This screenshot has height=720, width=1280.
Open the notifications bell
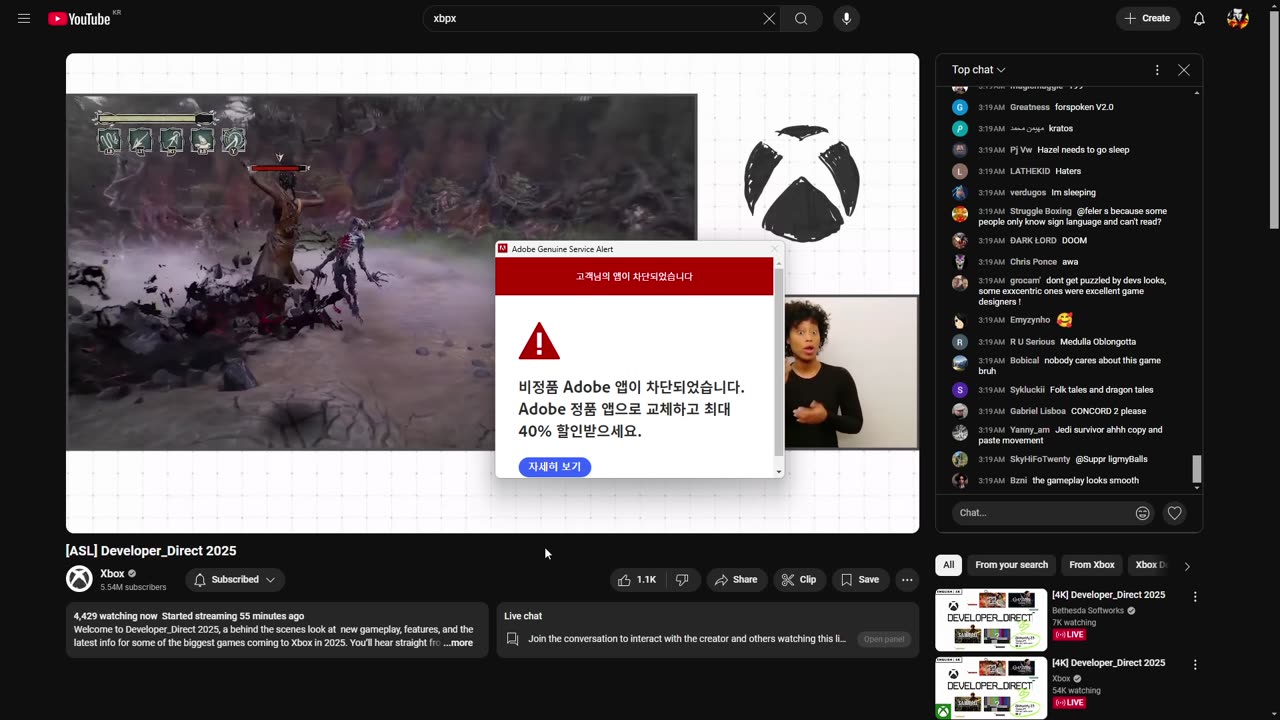coord(1199,19)
